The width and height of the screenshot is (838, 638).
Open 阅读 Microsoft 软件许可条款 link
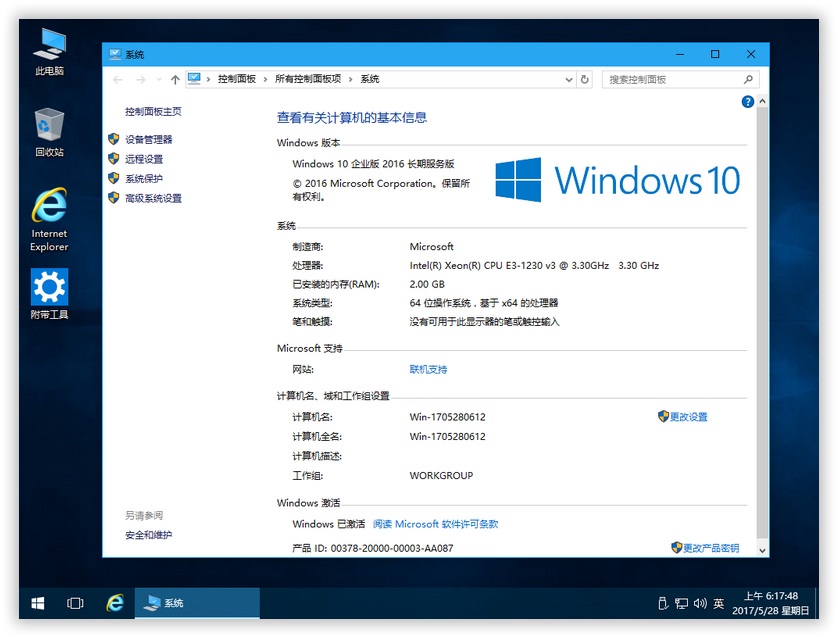click(x=435, y=524)
